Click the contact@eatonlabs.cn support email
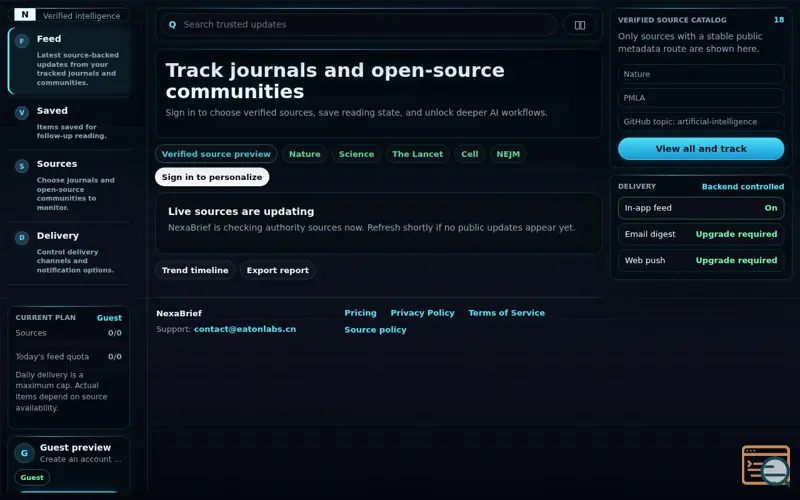The image size is (800, 500). 245,329
